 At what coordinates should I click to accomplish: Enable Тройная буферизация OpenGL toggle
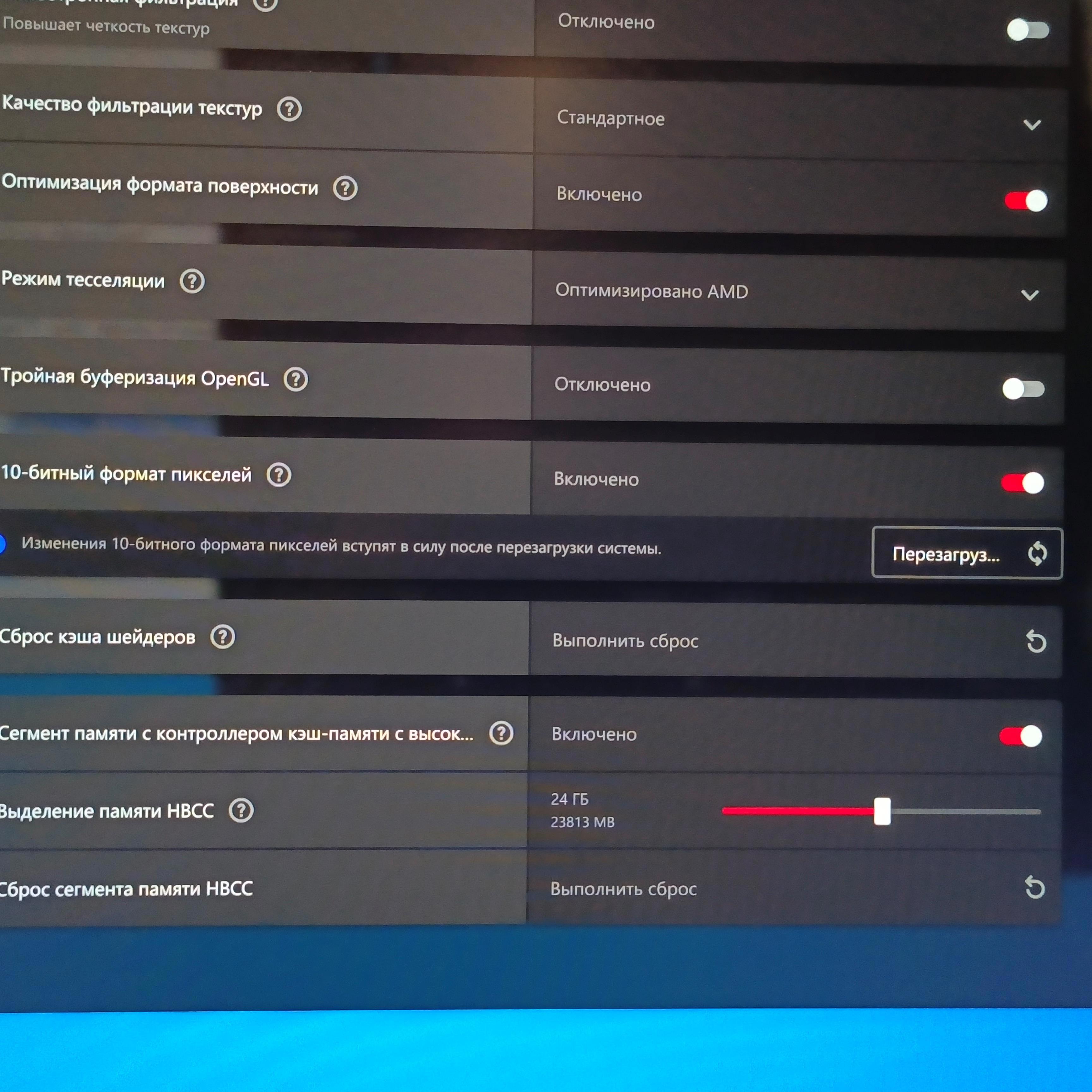coord(1023,389)
